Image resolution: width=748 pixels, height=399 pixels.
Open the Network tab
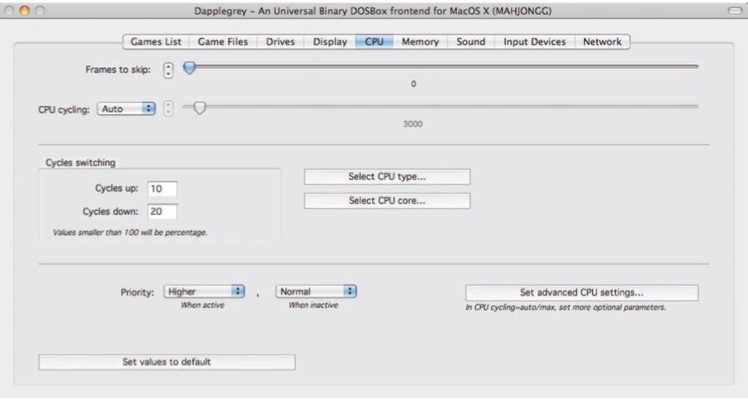603,42
